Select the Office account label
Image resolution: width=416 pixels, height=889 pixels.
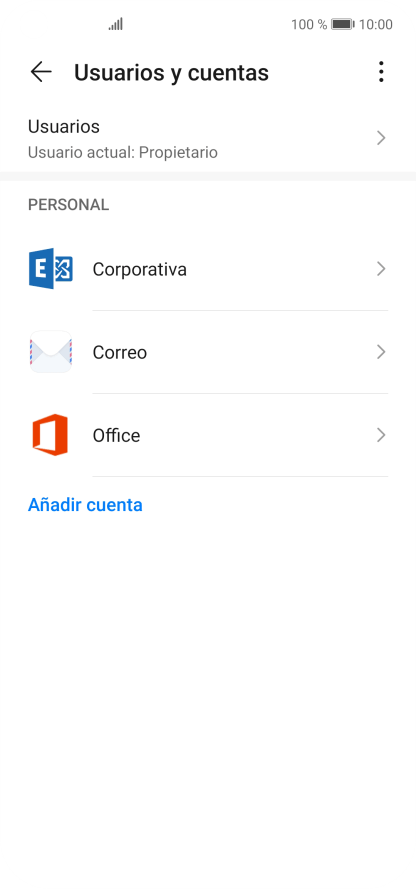point(116,435)
